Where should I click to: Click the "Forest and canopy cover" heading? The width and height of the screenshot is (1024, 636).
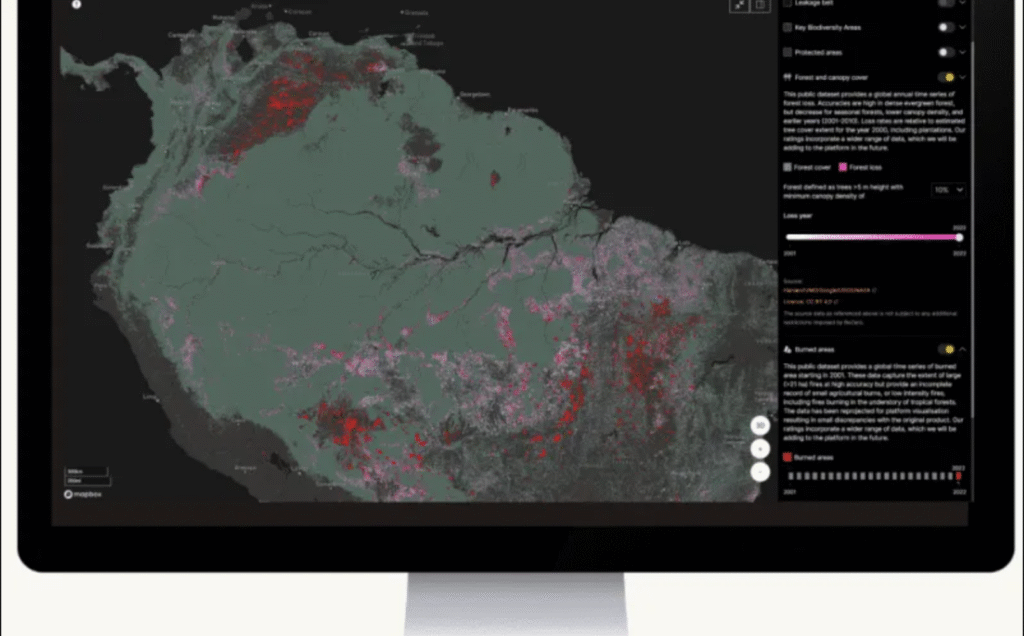point(831,77)
